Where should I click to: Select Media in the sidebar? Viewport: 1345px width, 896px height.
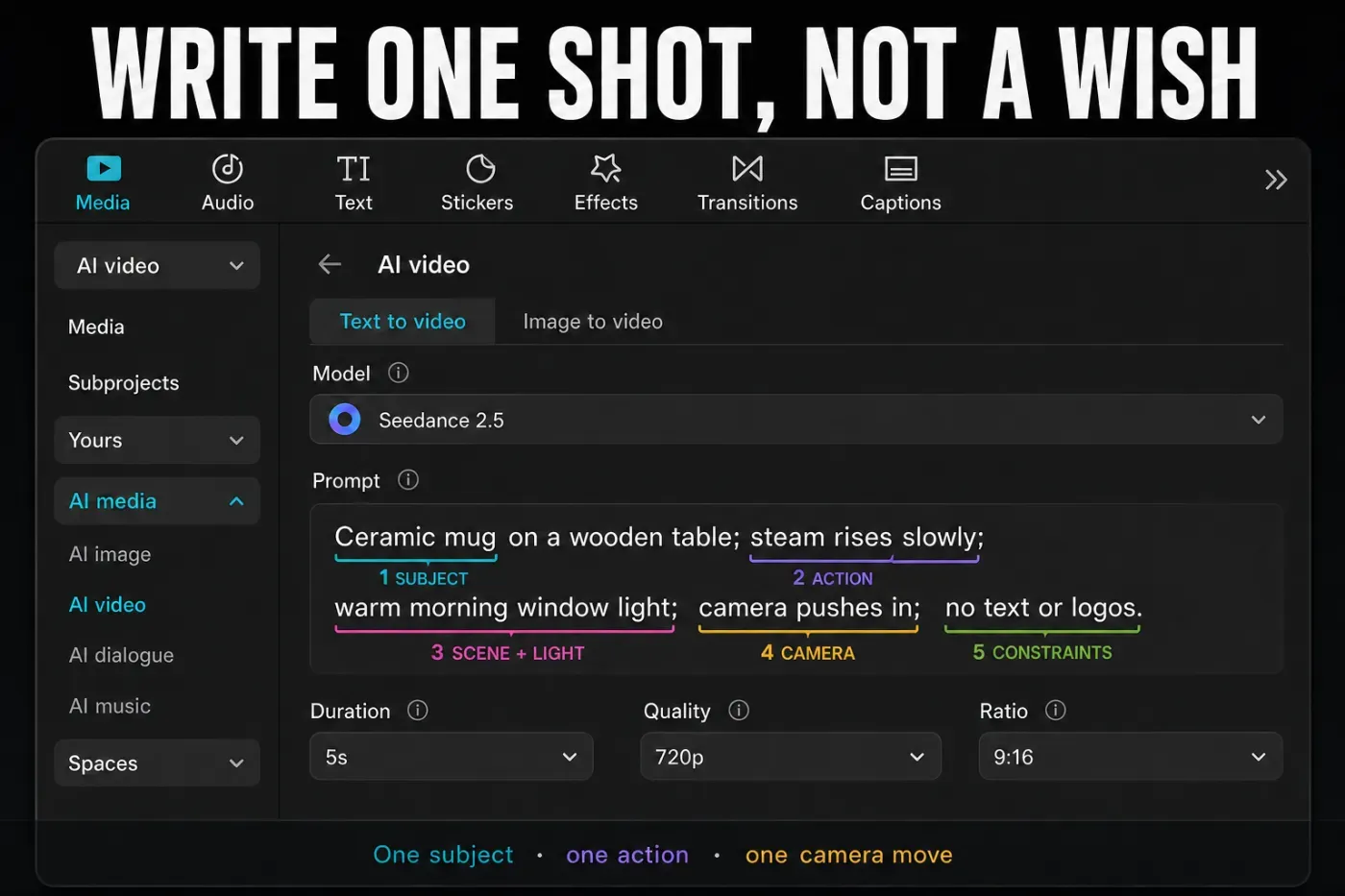[x=96, y=327]
